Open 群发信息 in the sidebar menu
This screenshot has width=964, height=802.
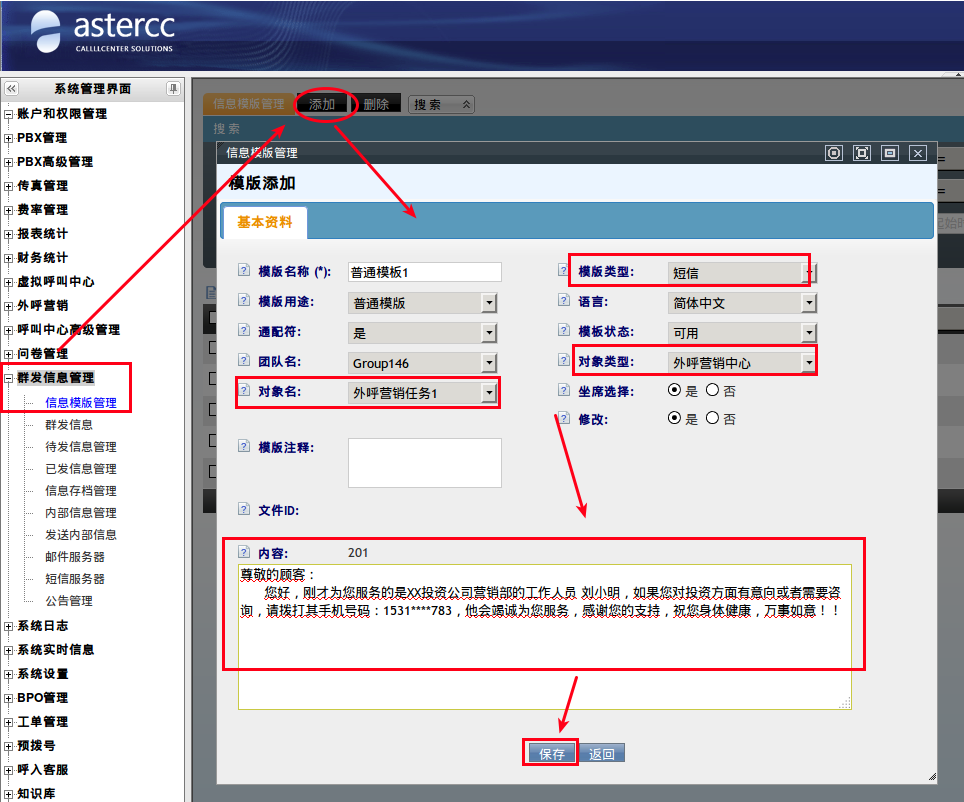pos(69,425)
